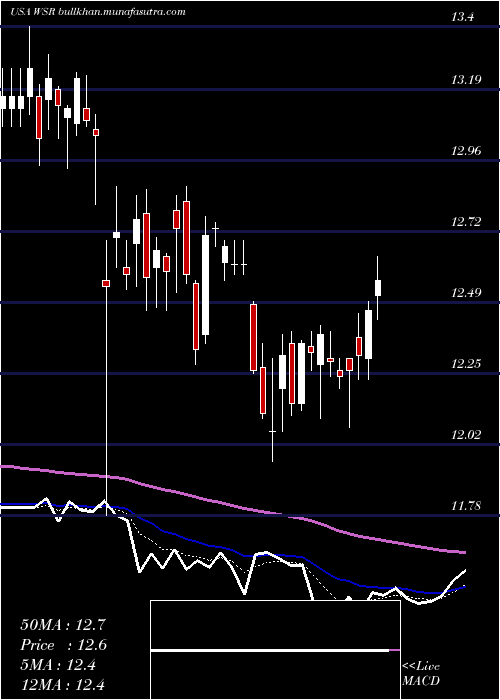
Task: Click the 13.19 price axis label
Action: 466,80
